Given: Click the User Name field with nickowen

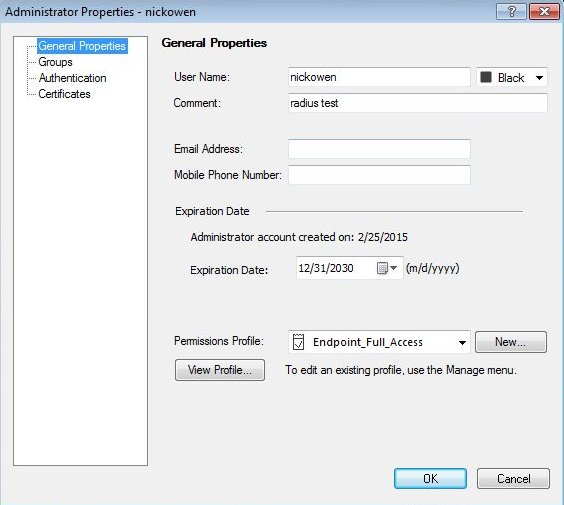Looking at the screenshot, I should click(379, 77).
